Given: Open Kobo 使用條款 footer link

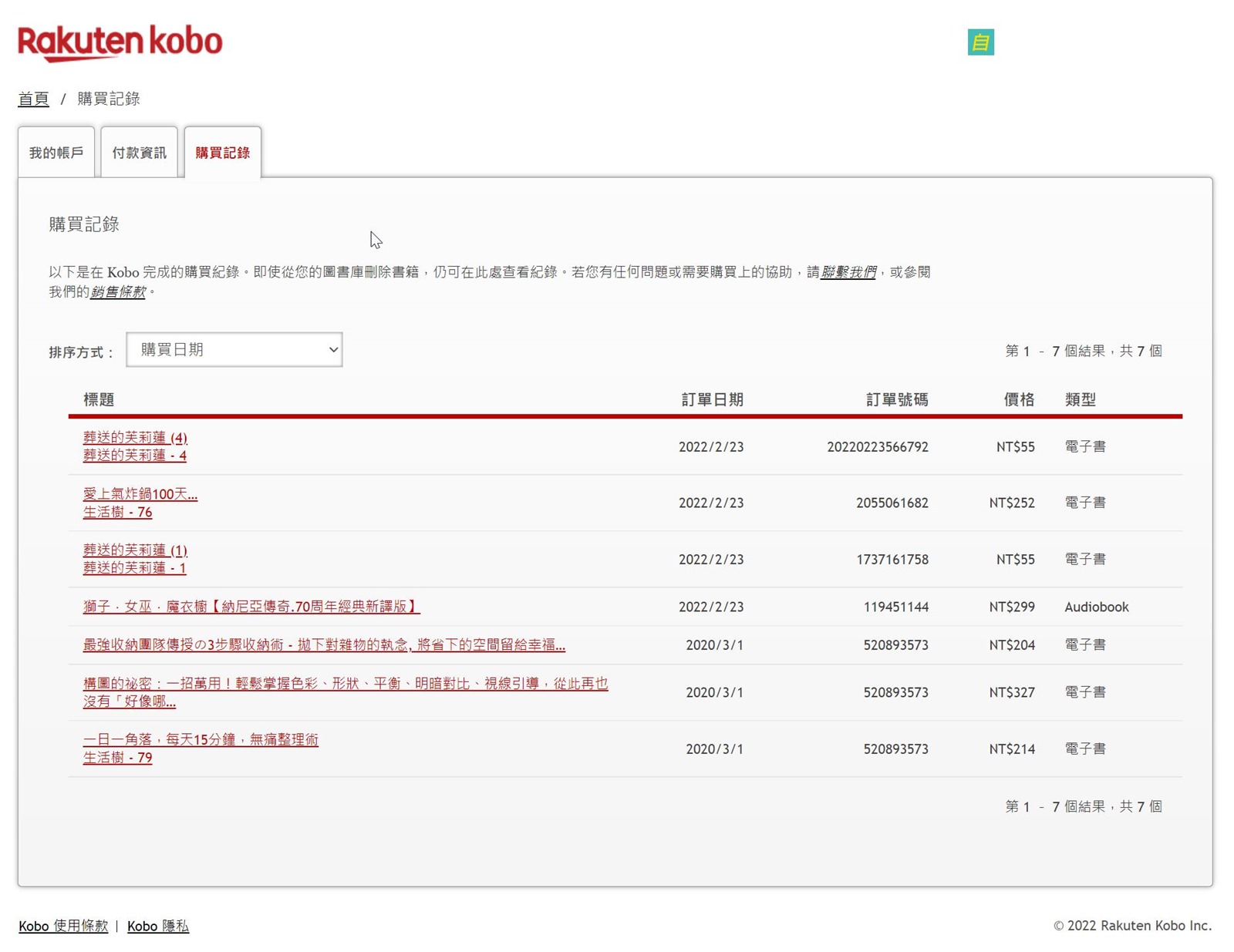Looking at the screenshot, I should pos(63,926).
